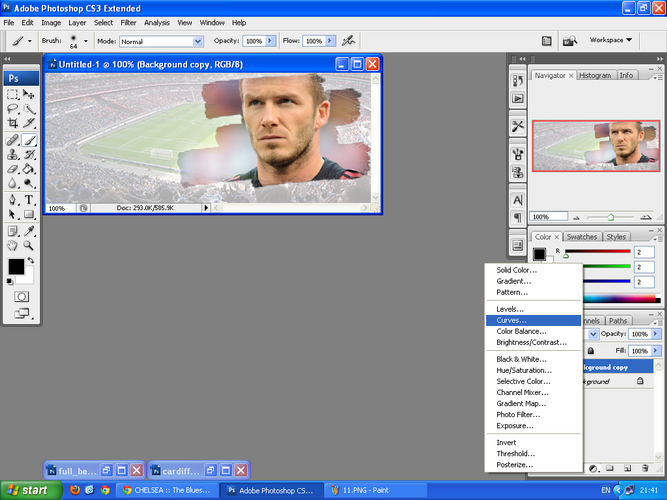Toggle the Brushes palette button
The image size is (667, 500).
coord(547,41)
